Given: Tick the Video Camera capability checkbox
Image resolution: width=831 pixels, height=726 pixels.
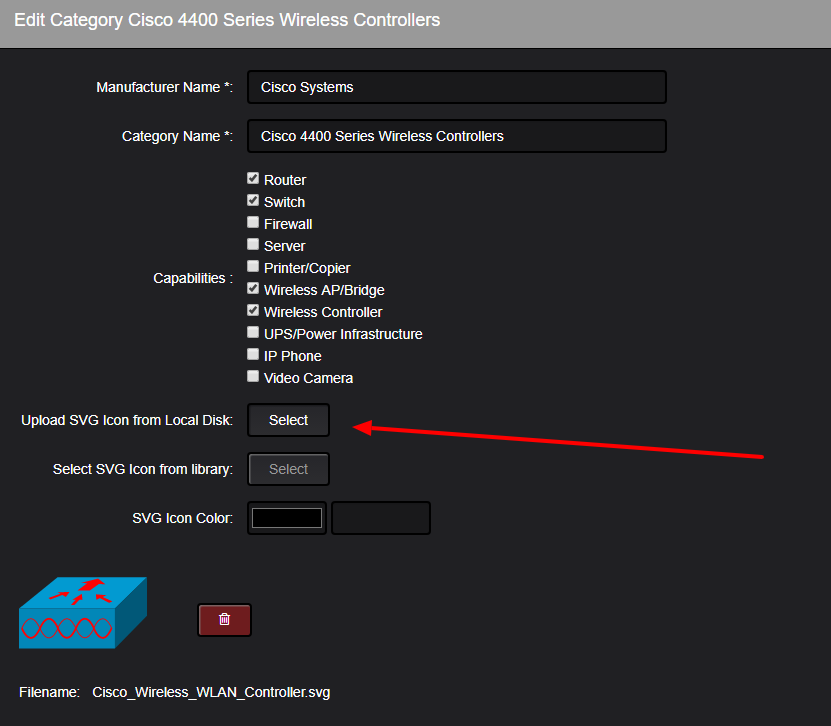Looking at the screenshot, I should click(x=253, y=377).
